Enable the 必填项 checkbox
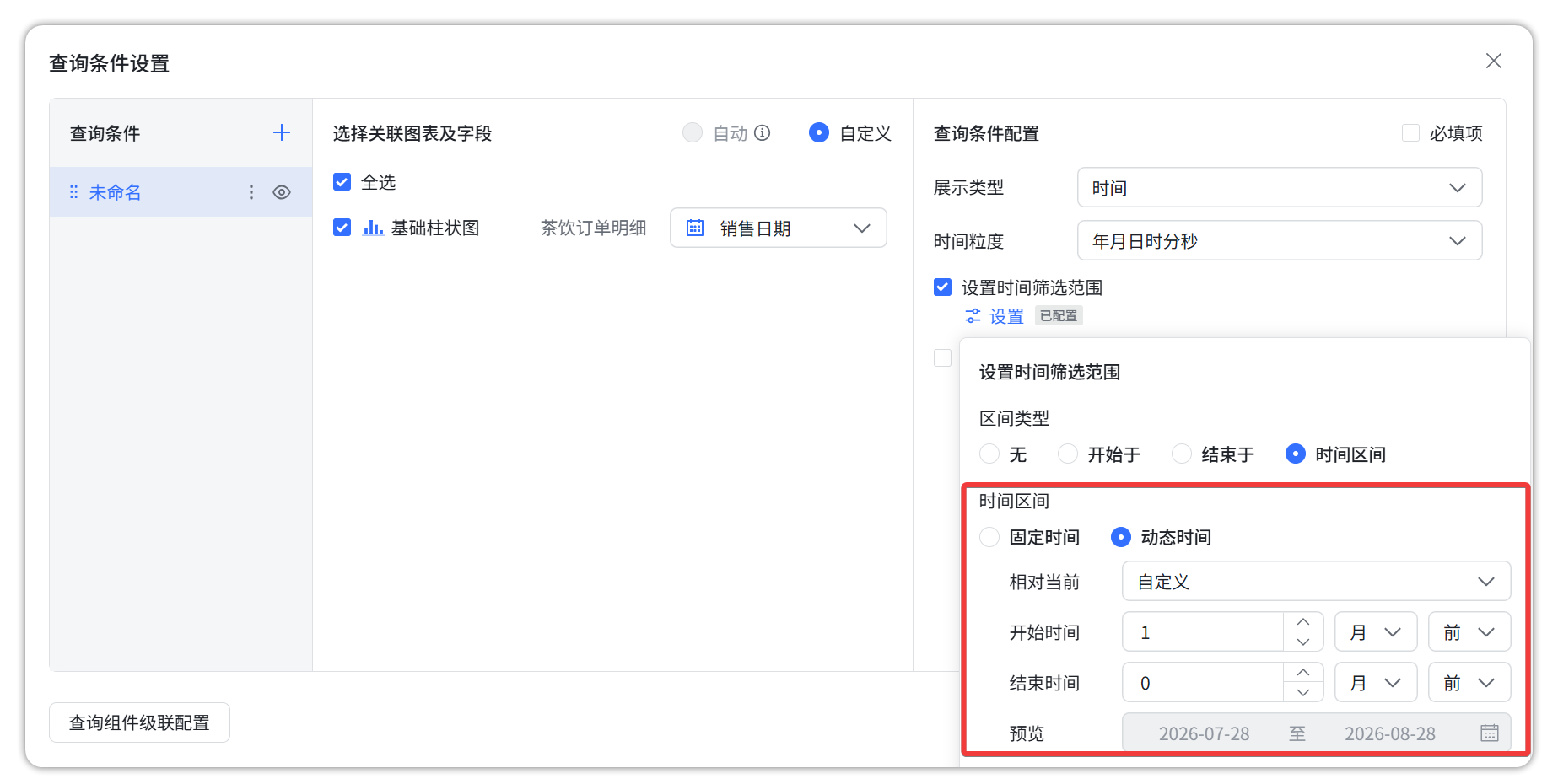Image resolution: width=1558 pixels, height=784 pixels. coord(1410,132)
